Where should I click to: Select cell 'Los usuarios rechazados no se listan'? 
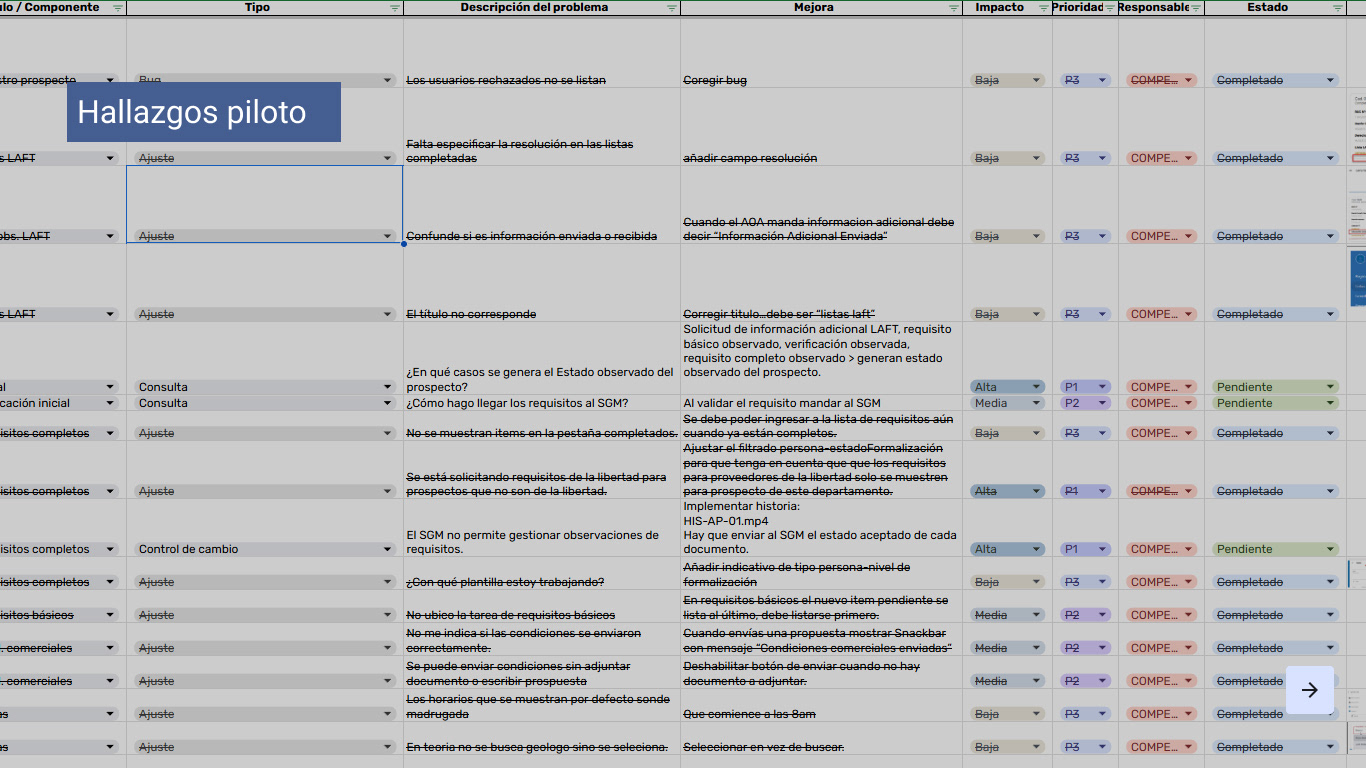click(542, 53)
